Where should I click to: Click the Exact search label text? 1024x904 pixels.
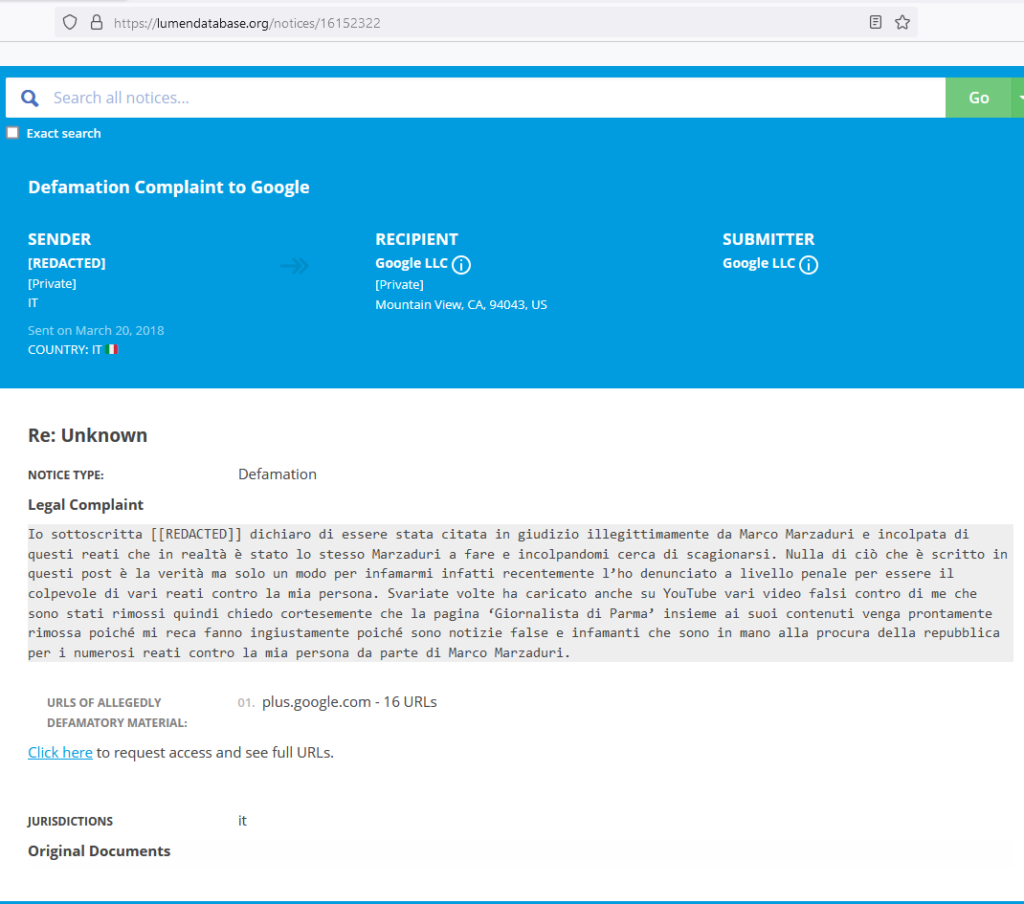click(63, 133)
